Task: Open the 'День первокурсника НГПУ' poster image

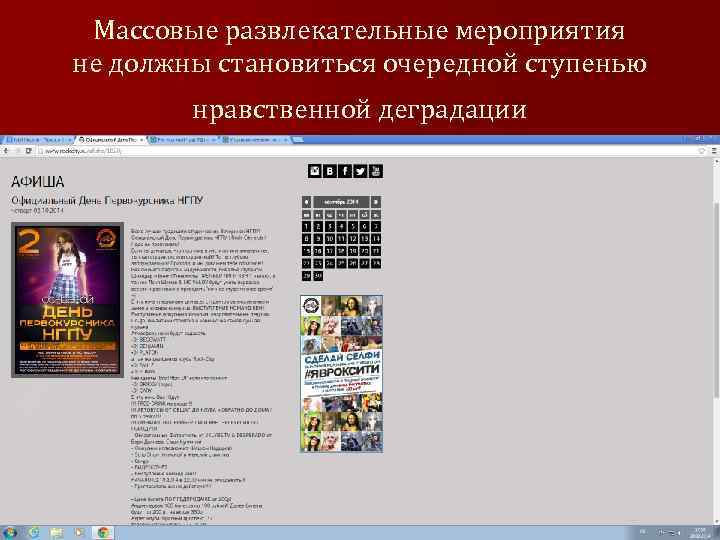Action: coord(68,300)
